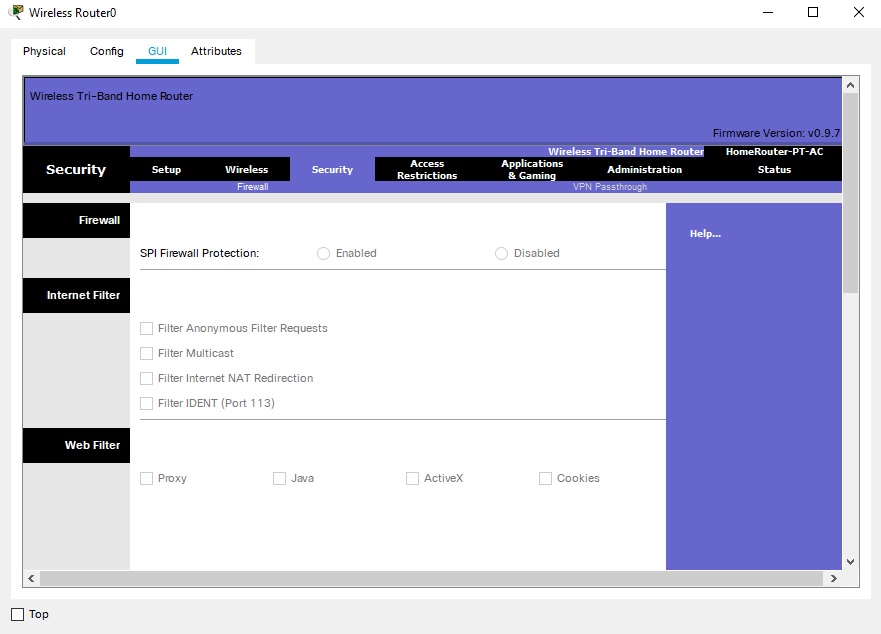Select Disabled for SPI Firewall Protection
This screenshot has width=881, height=634.
(501, 254)
